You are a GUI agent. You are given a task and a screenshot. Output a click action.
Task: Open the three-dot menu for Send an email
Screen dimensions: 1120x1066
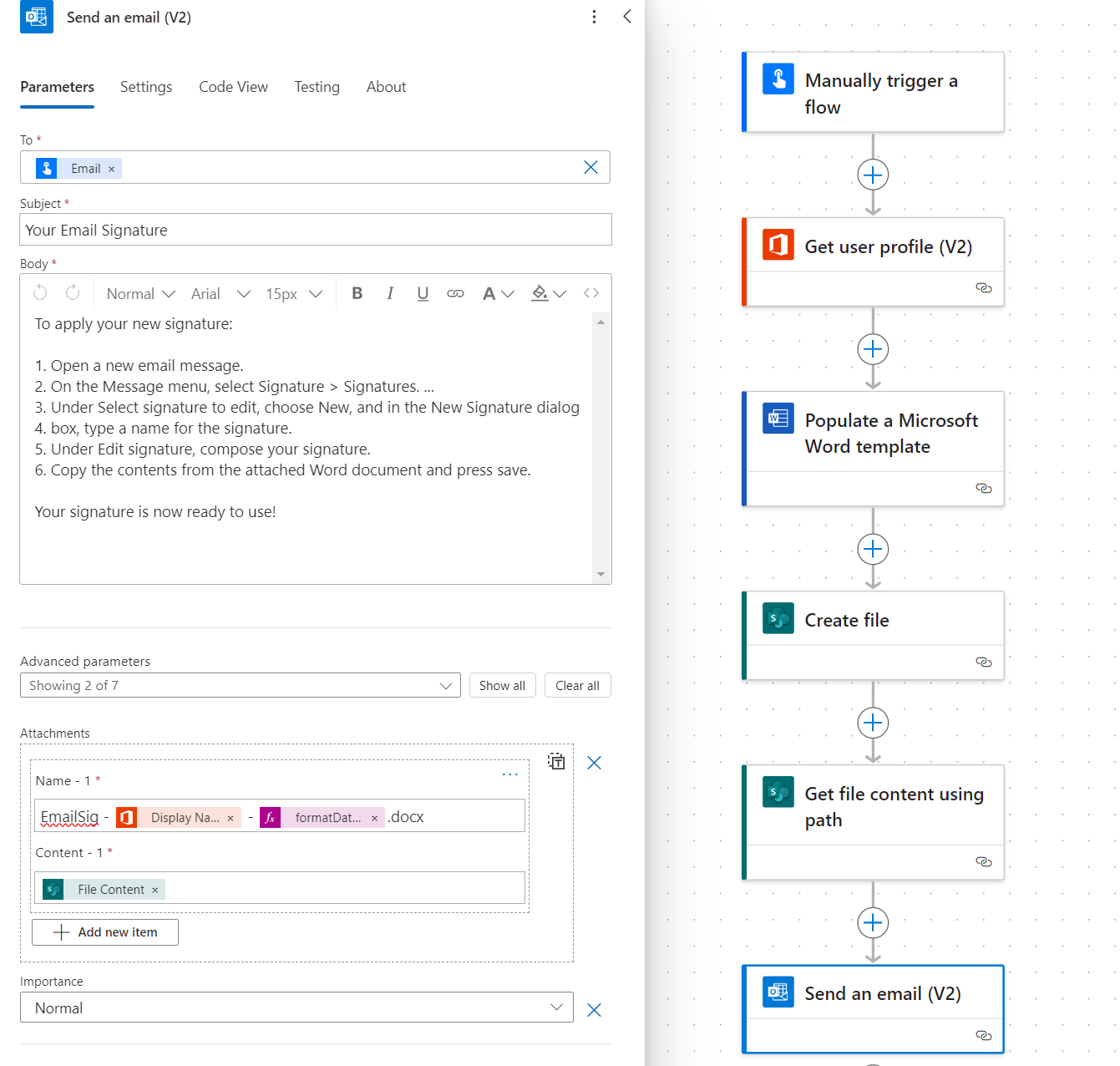coord(594,17)
